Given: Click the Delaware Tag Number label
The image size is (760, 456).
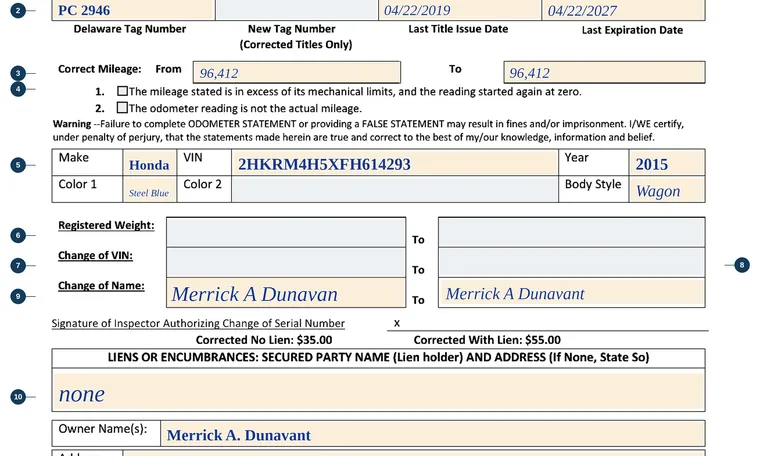Looking at the screenshot, I should pyautogui.click(x=129, y=29).
